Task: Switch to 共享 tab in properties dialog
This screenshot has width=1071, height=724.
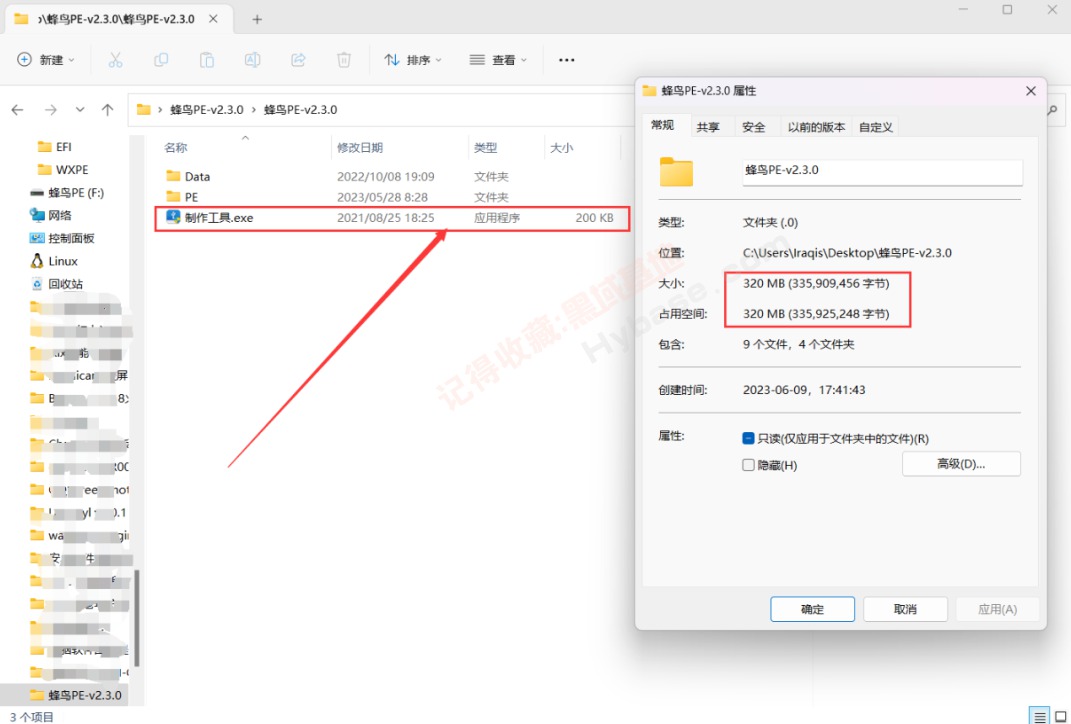Action: tap(708, 127)
